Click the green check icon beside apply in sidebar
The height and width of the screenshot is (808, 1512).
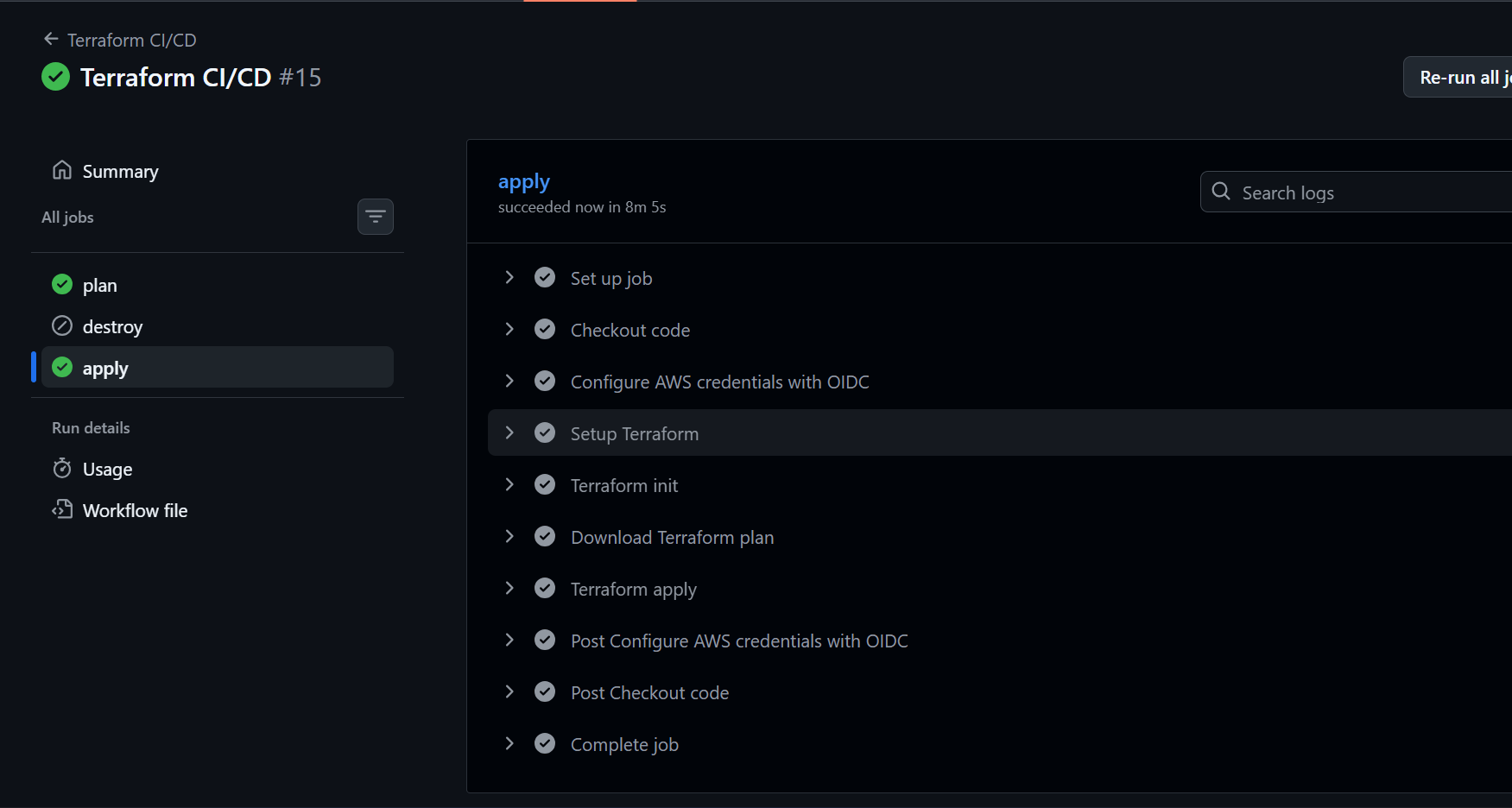pos(62,367)
